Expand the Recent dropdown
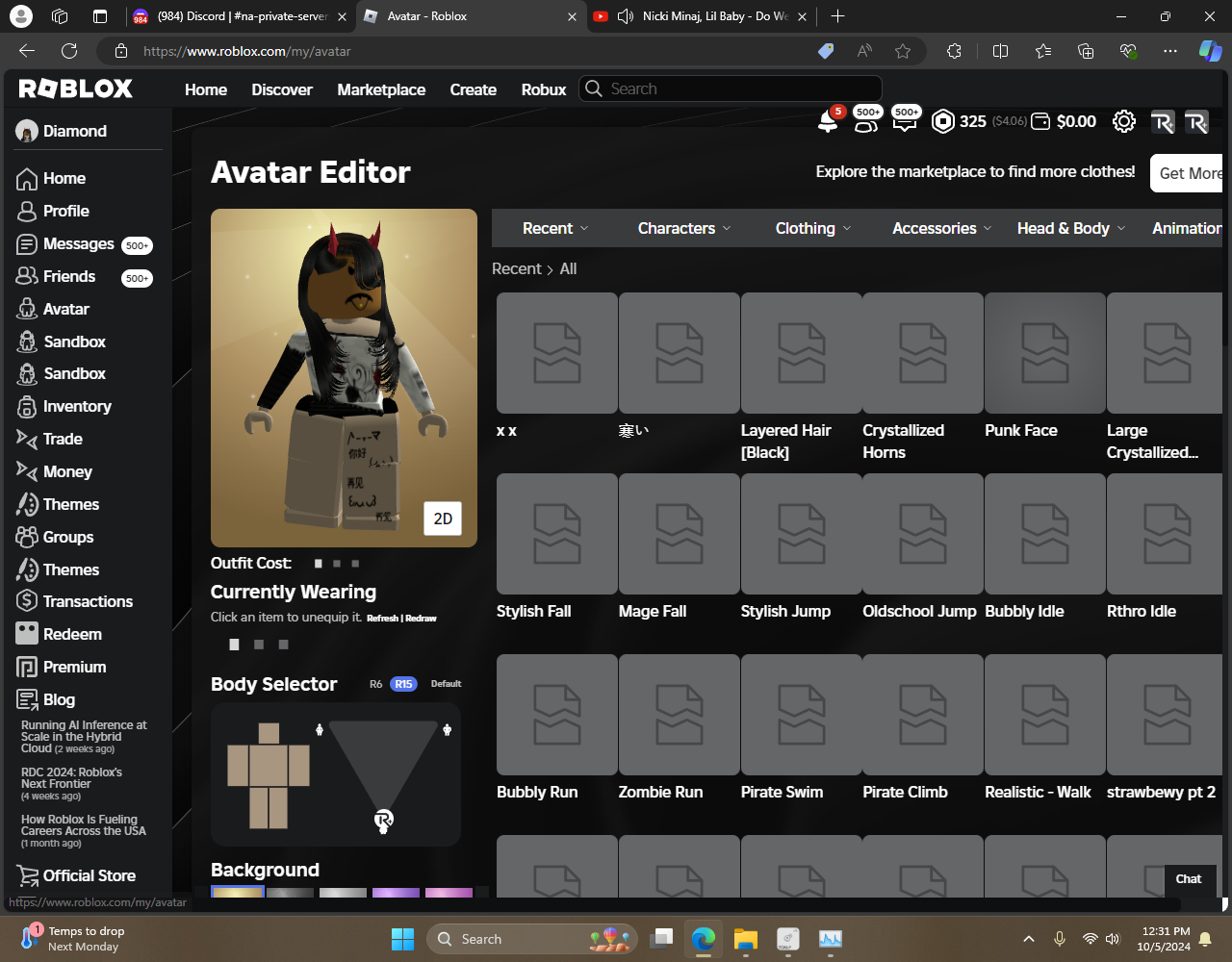This screenshot has height=962, width=1232. 555,228
